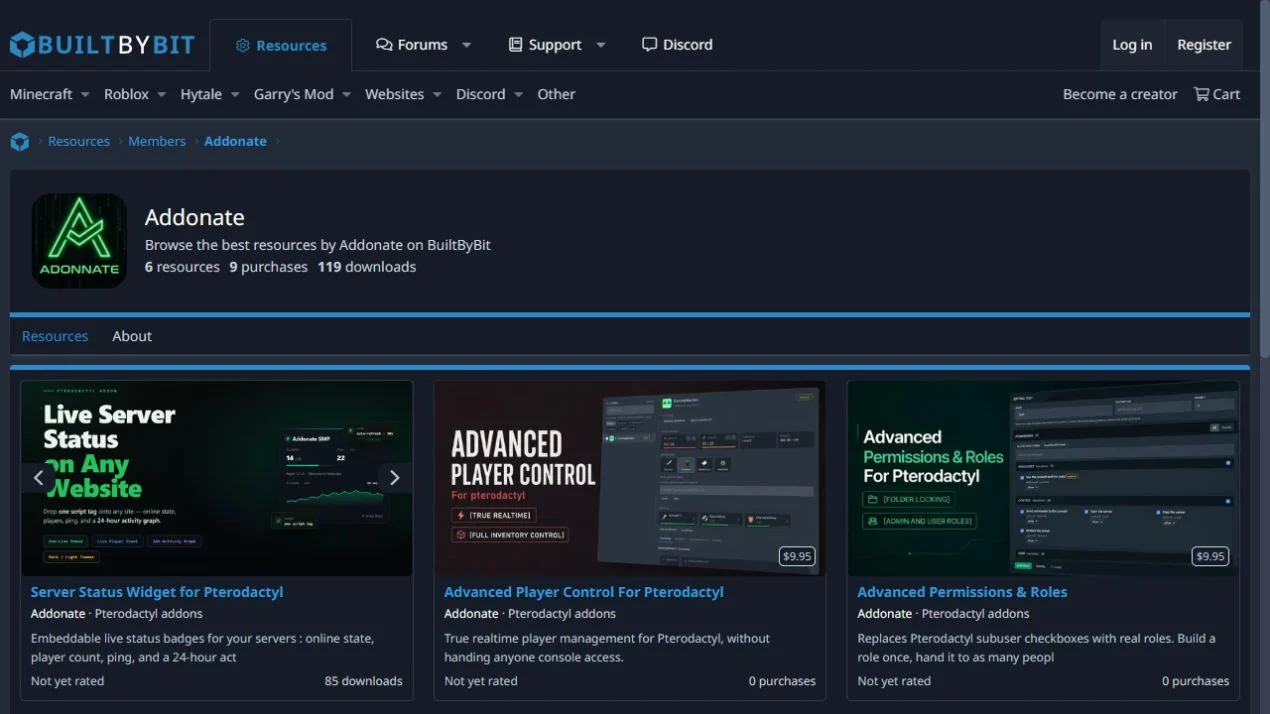
Task: Open the Discord speech icon in top bar
Action: [x=649, y=45]
